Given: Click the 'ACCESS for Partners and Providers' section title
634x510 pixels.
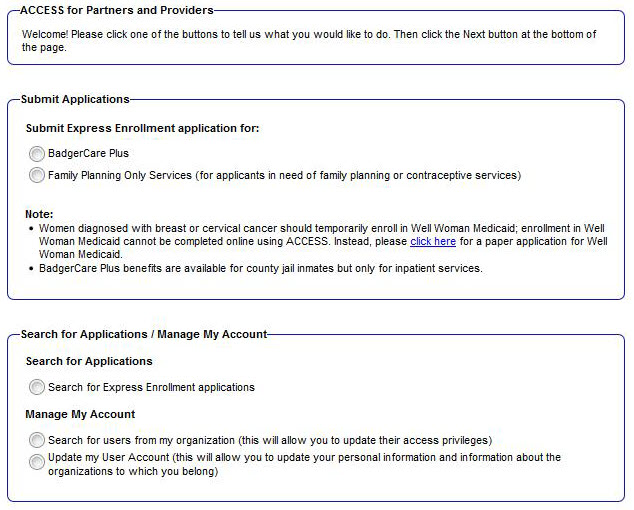Looking at the screenshot, I should pos(116,10).
